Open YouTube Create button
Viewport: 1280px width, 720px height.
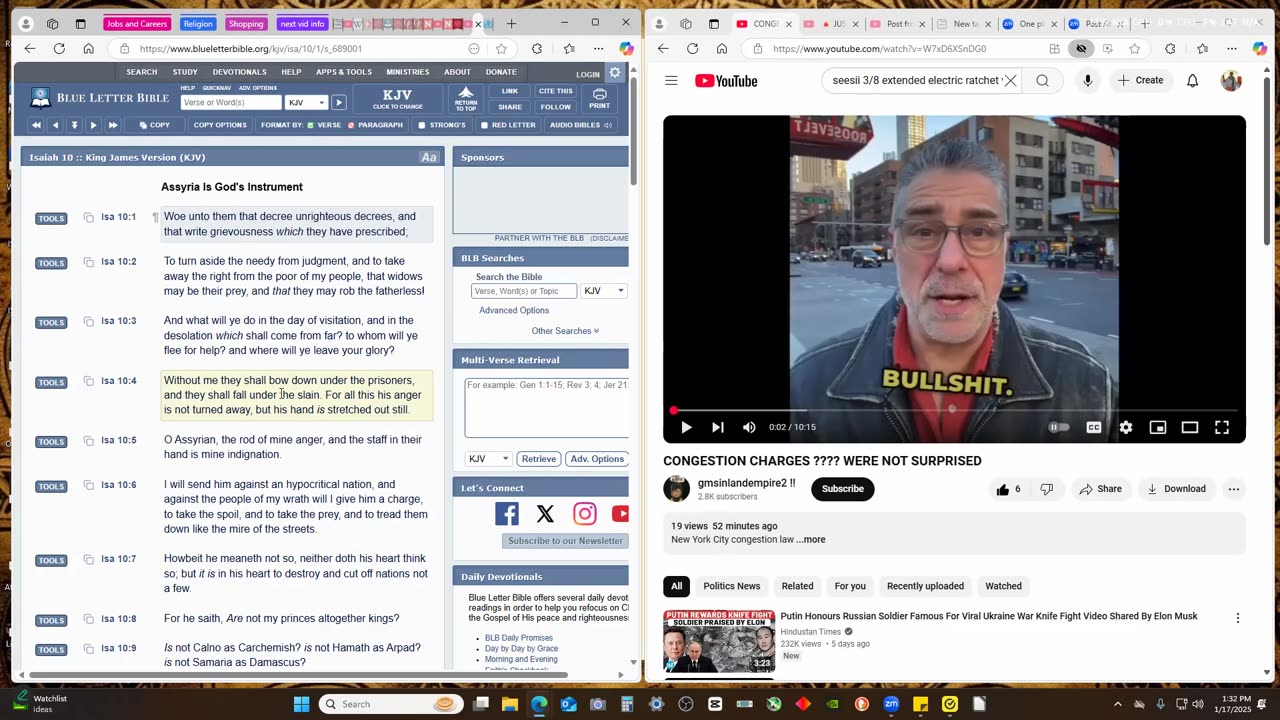tap(1140, 80)
